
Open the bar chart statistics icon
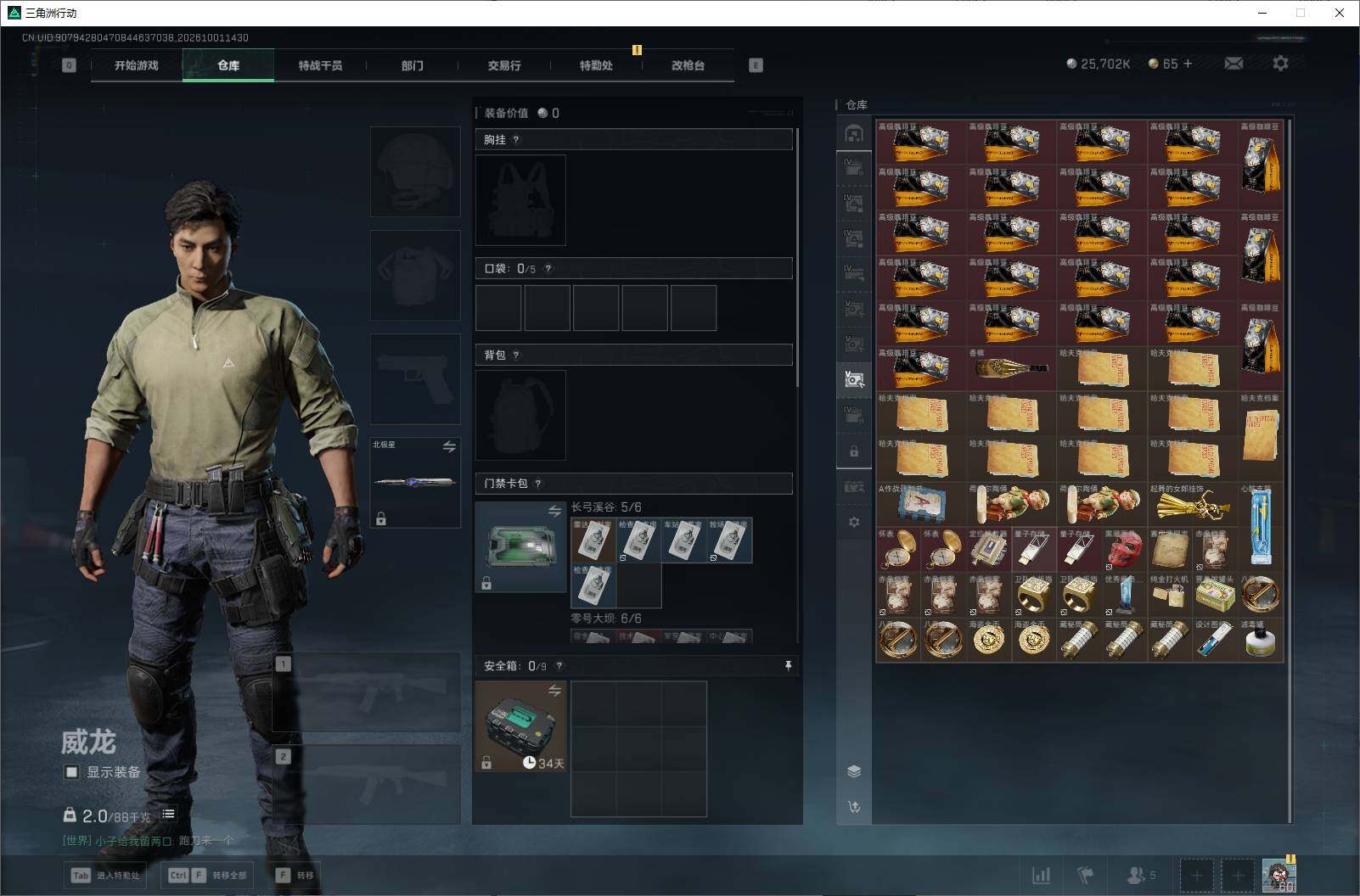click(x=1041, y=875)
